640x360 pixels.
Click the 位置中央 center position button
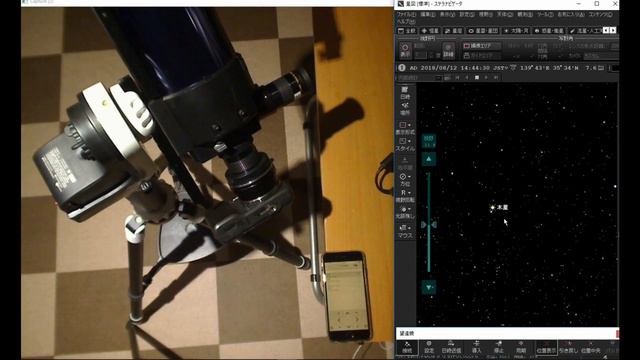click(x=591, y=347)
